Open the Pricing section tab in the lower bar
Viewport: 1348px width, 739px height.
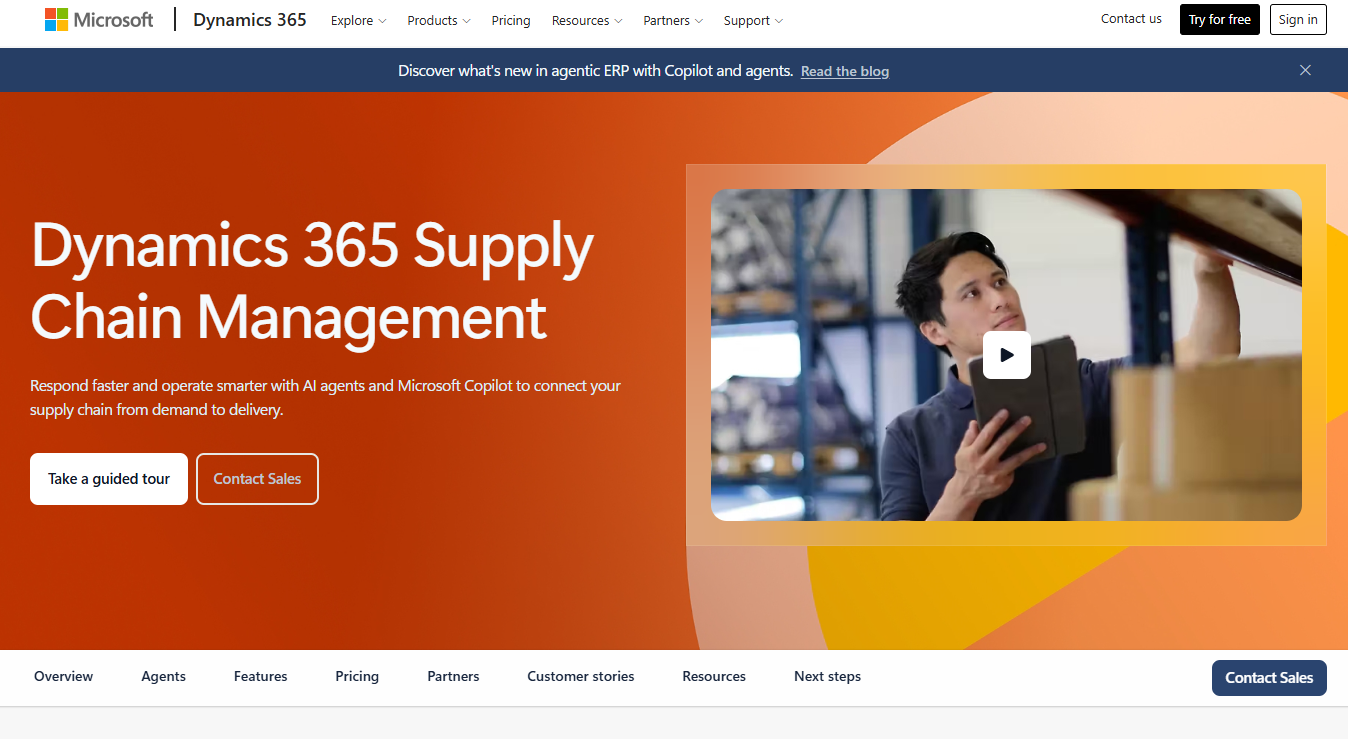357,677
